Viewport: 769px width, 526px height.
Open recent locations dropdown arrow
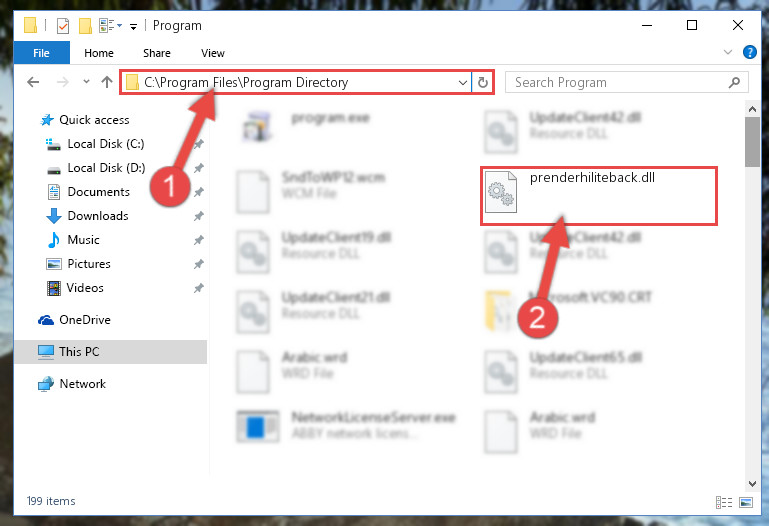(x=86, y=82)
